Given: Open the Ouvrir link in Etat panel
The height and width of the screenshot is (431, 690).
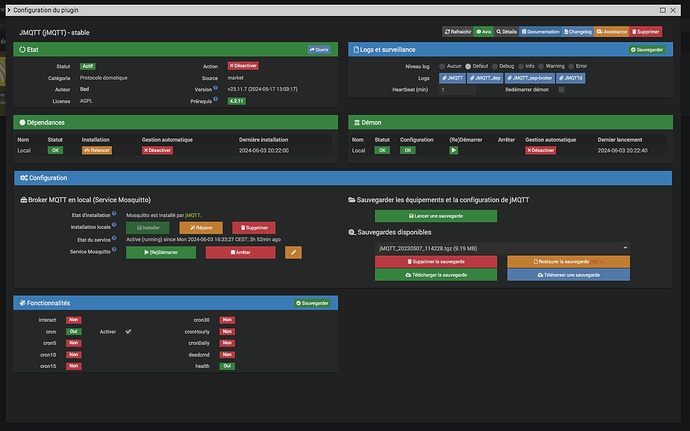Looking at the screenshot, I should click(319, 48).
